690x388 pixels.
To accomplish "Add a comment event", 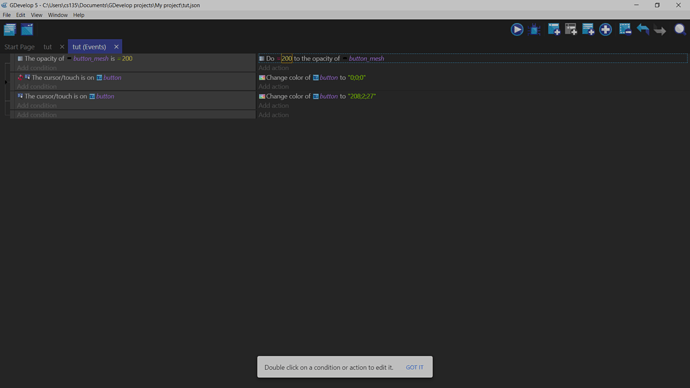I will point(588,29).
